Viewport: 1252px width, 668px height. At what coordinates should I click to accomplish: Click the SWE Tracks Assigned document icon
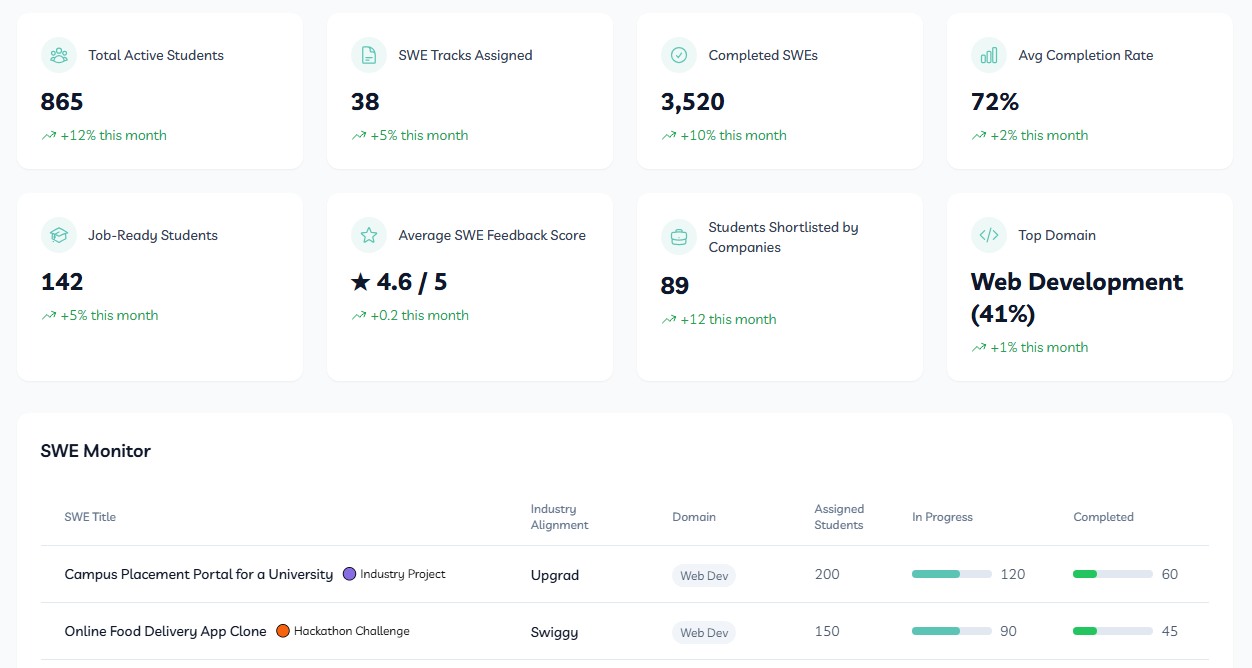[369, 55]
